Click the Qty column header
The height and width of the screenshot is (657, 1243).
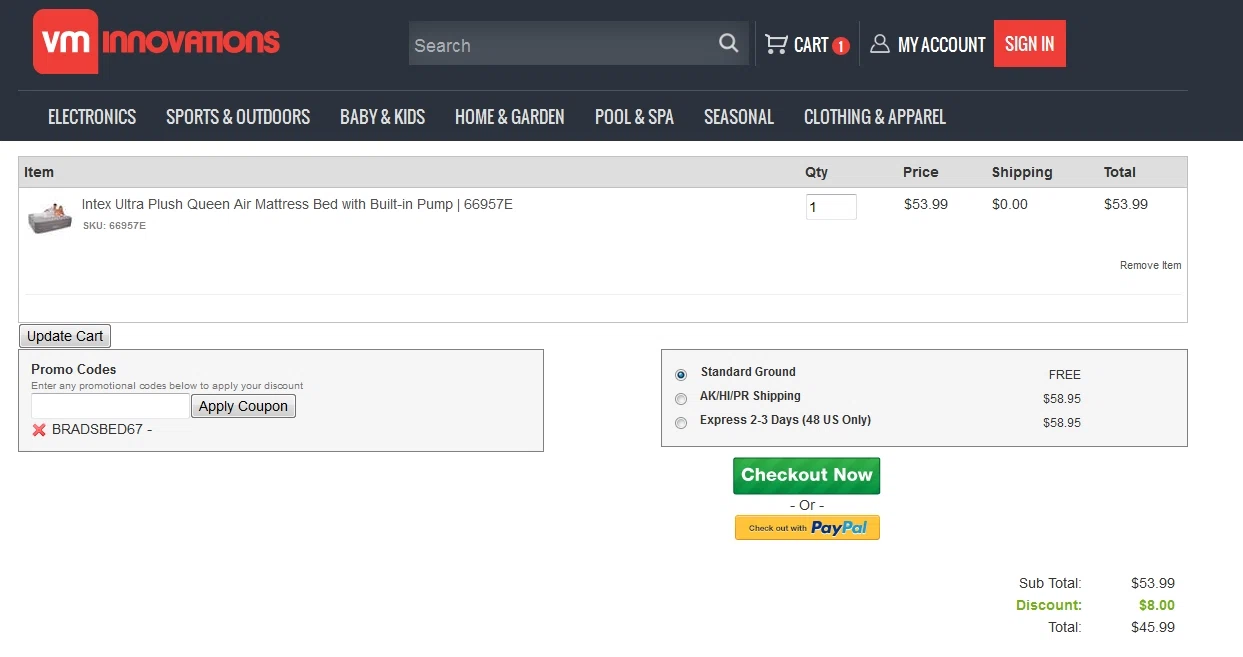pyautogui.click(x=817, y=172)
